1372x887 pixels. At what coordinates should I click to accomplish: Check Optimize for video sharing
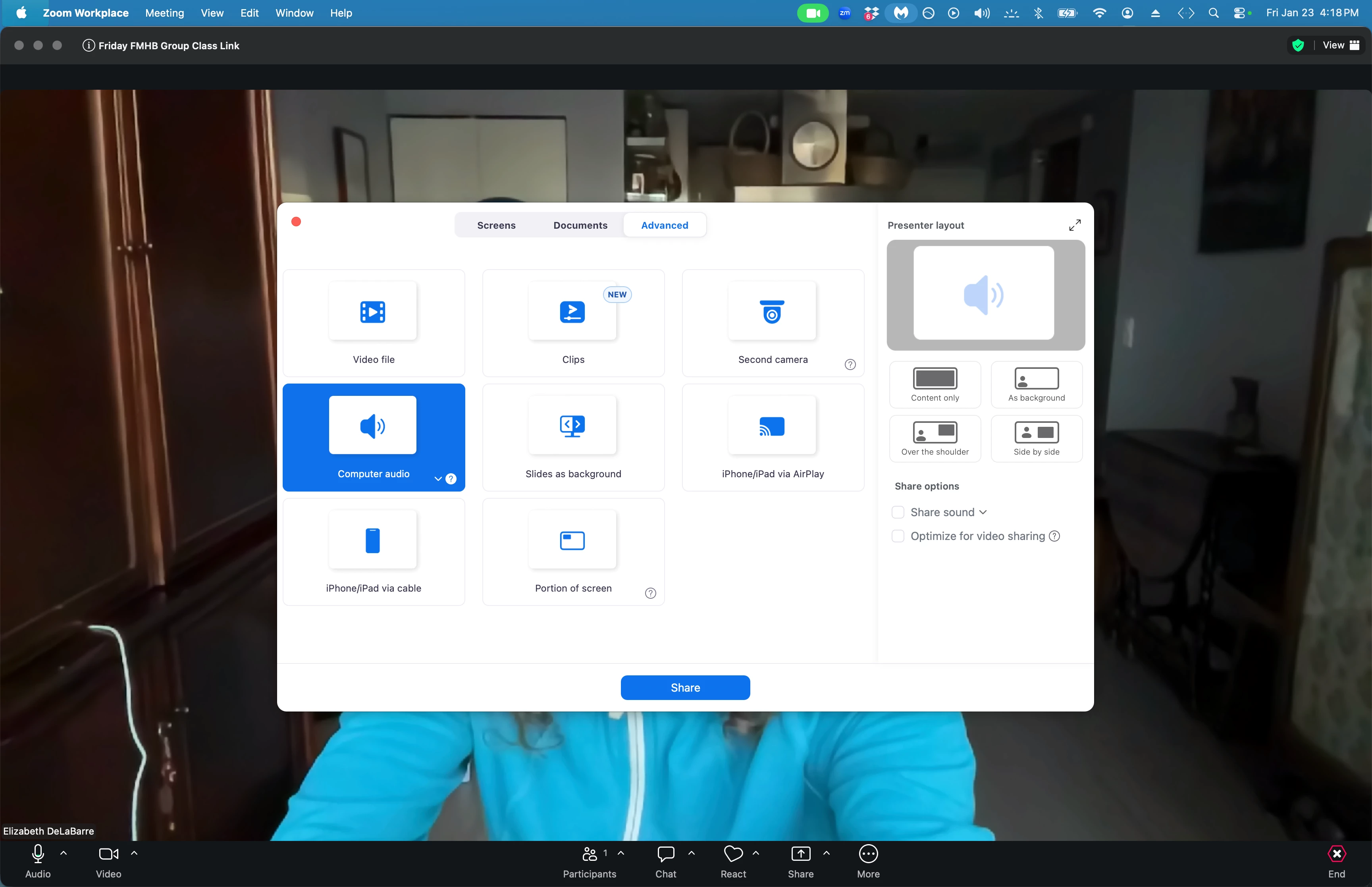(x=898, y=536)
